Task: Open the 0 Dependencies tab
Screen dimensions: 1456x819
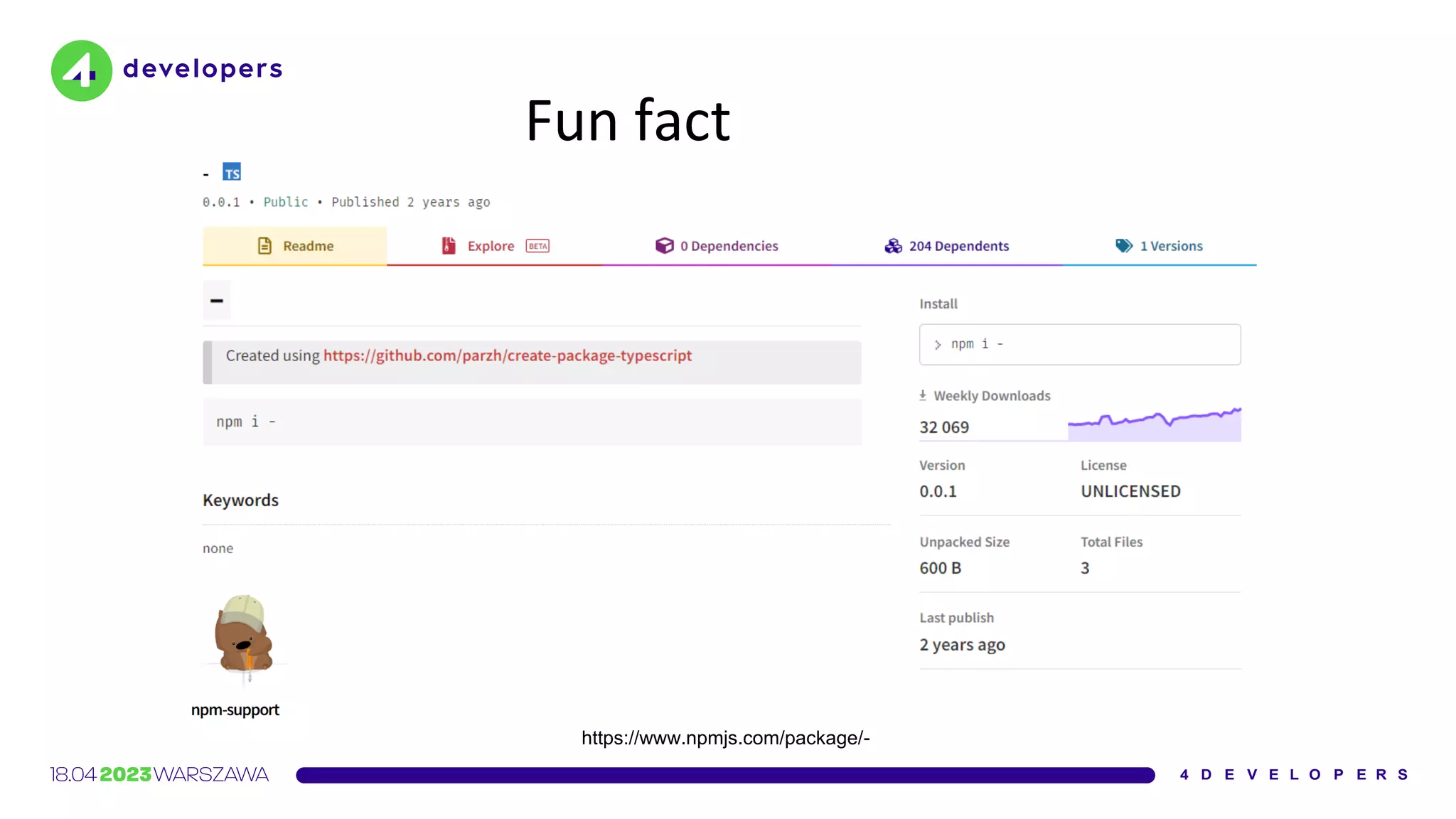Action: point(717,246)
